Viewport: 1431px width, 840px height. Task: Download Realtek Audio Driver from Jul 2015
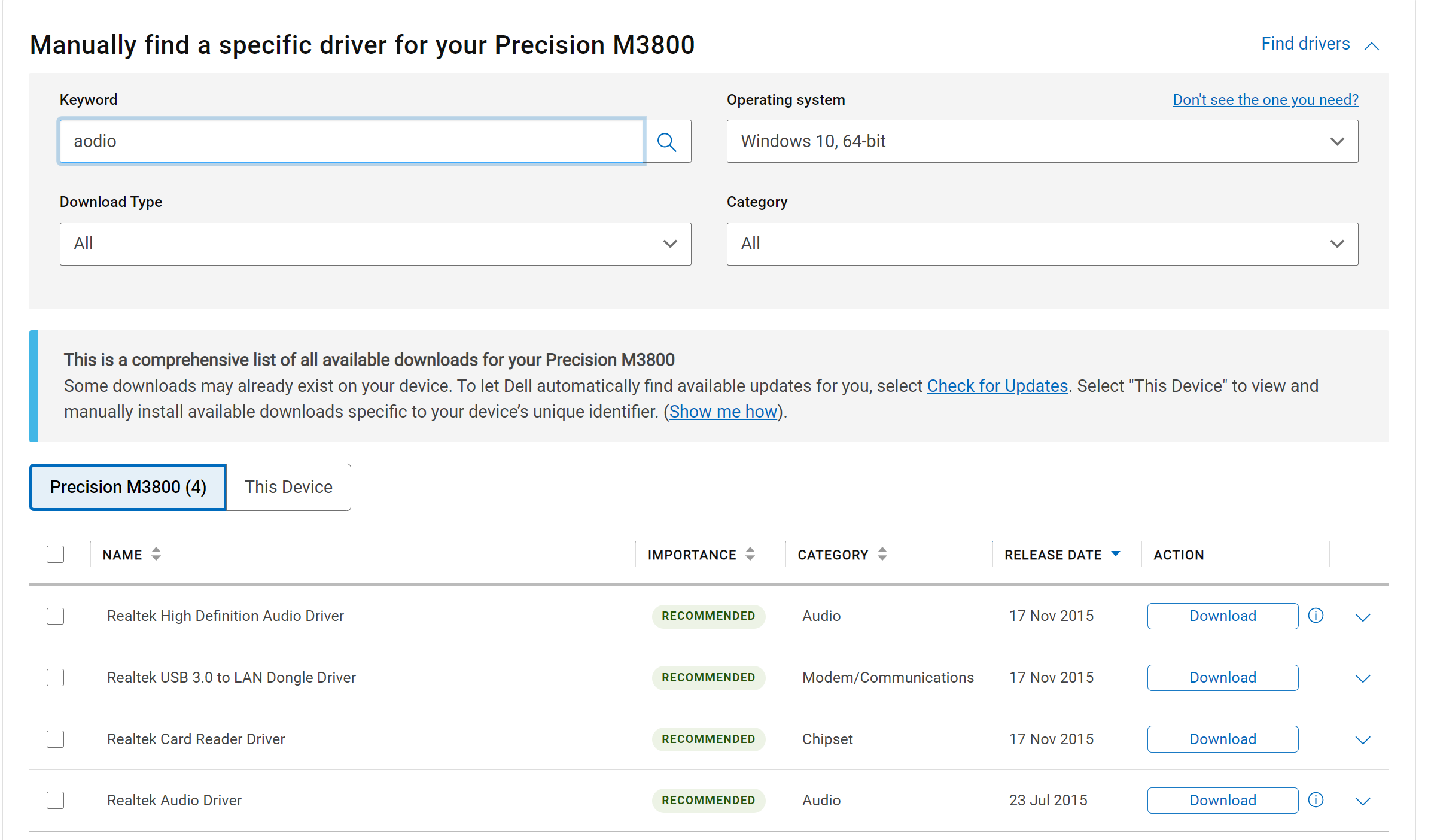[x=1223, y=801]
